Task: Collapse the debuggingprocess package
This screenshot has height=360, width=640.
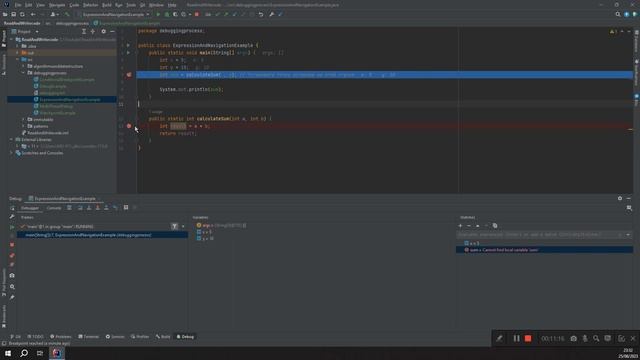Action: [x=23, y=73]
